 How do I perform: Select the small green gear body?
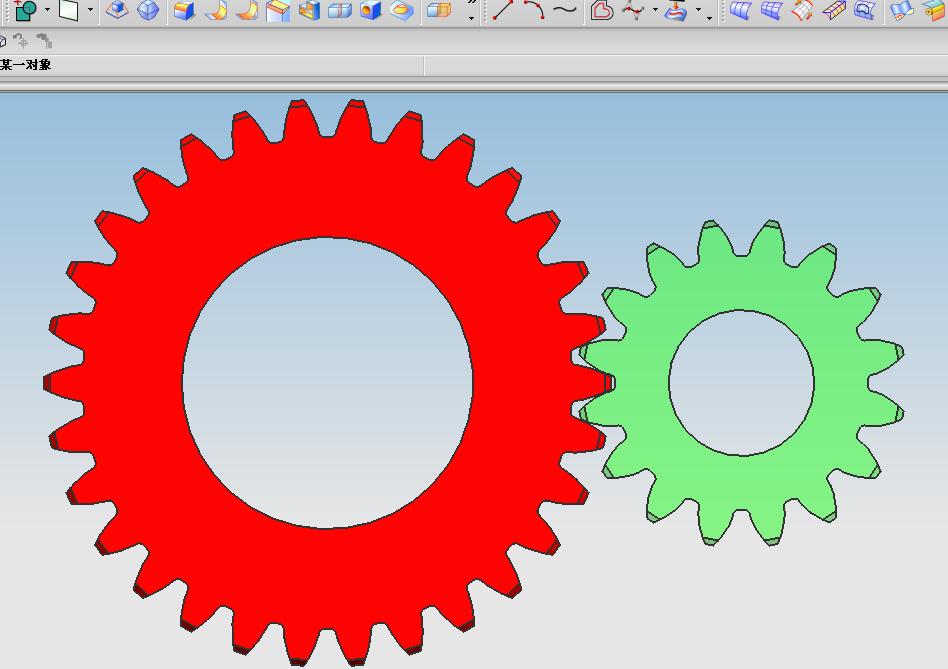pyautogui.click(x=741, y=483)
